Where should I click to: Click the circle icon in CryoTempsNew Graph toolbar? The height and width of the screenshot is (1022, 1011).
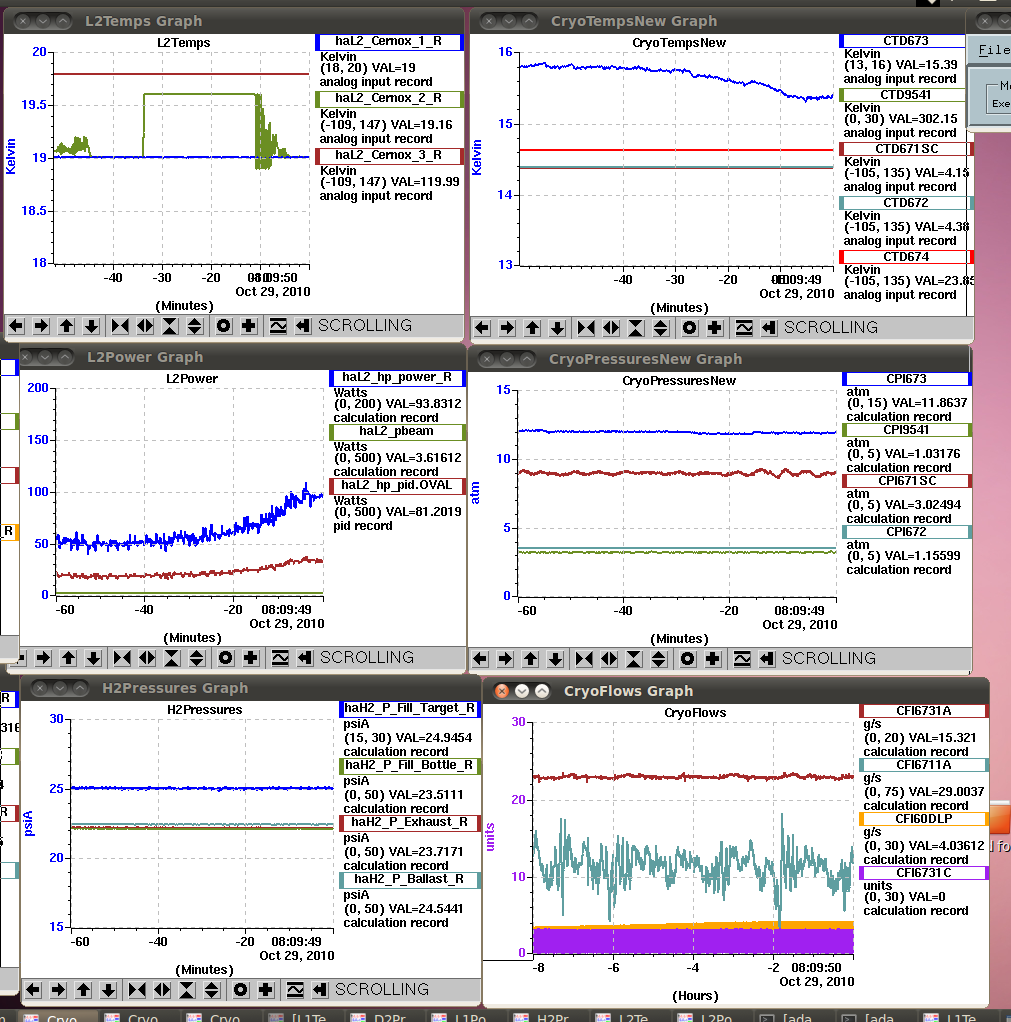point(690,328)
